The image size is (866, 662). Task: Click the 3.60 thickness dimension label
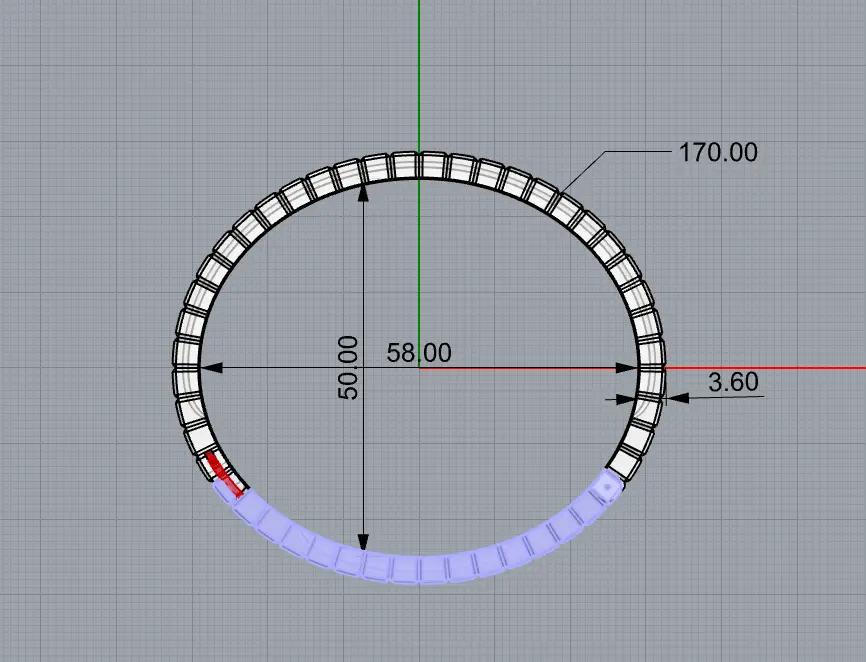(x=733, y=382)
